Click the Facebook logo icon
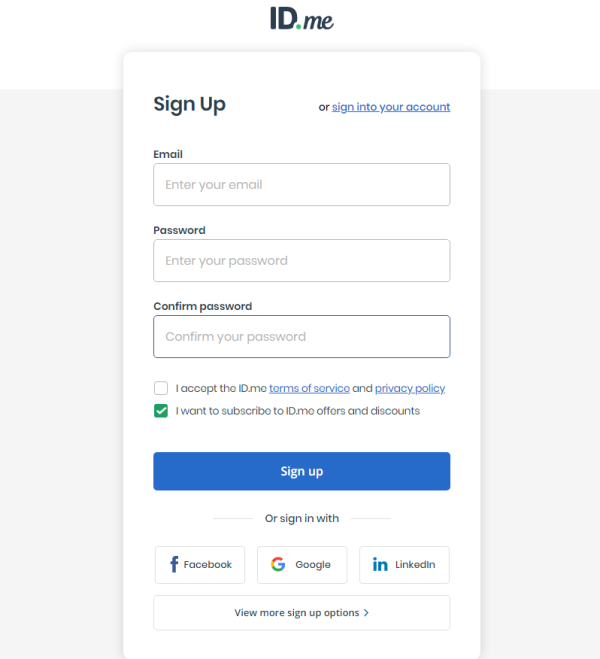Screen dimensions: 600x659 [174, 565]
